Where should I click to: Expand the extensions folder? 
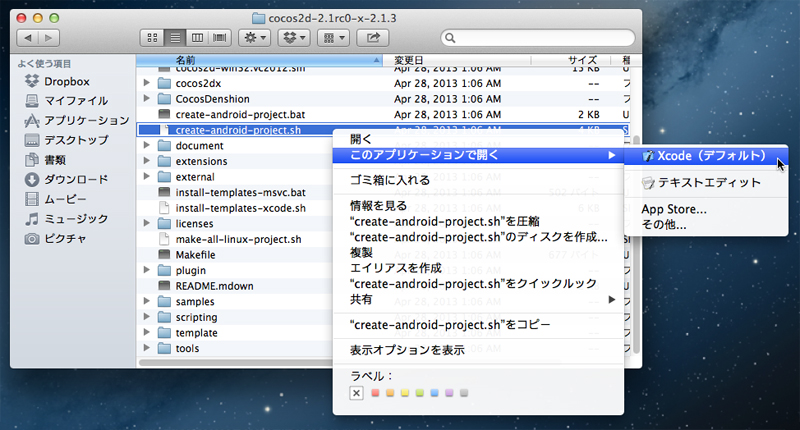click(x=146, y=161)
